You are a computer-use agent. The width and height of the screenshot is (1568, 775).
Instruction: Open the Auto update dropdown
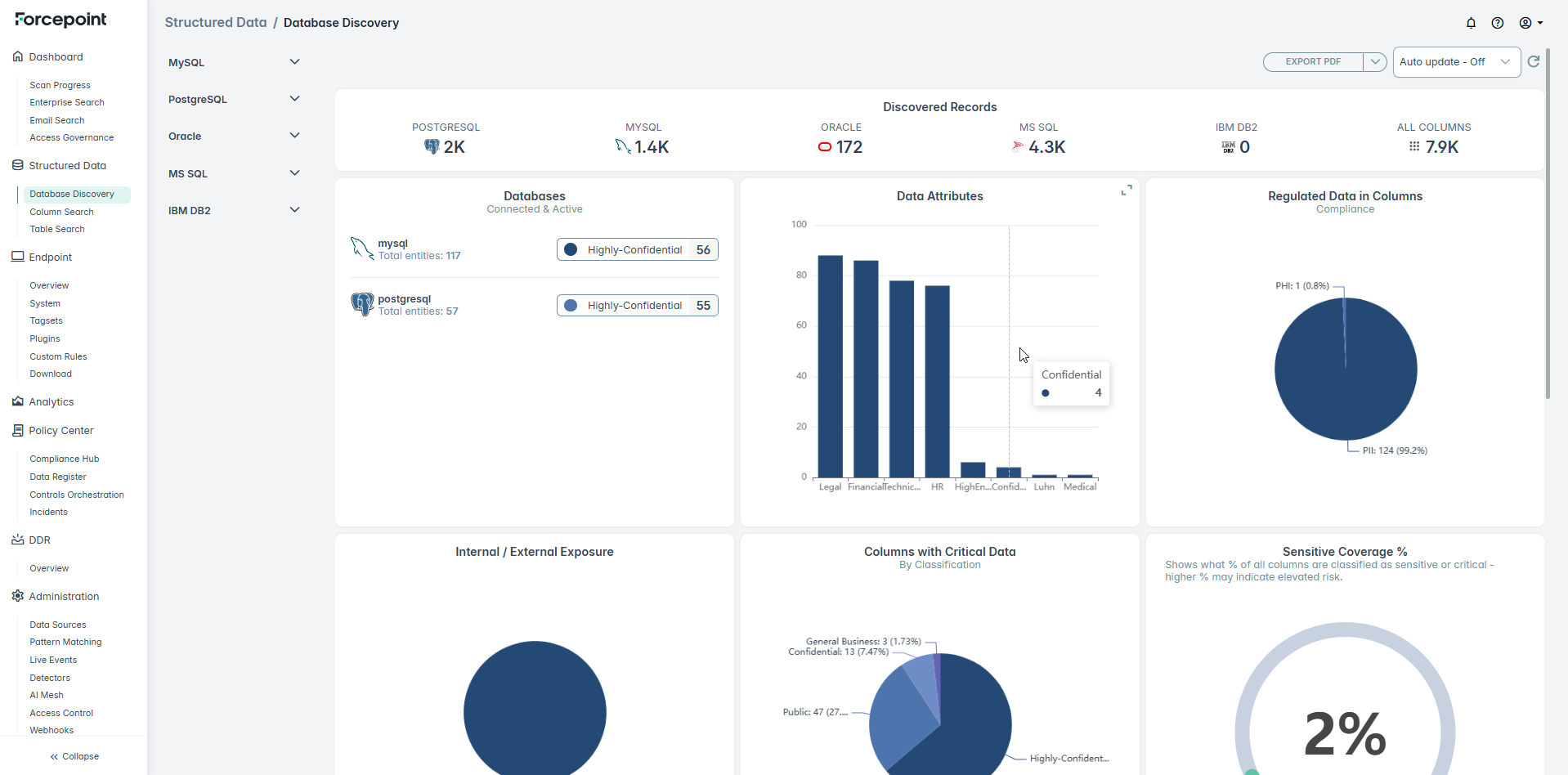(x=1455, y=62)
